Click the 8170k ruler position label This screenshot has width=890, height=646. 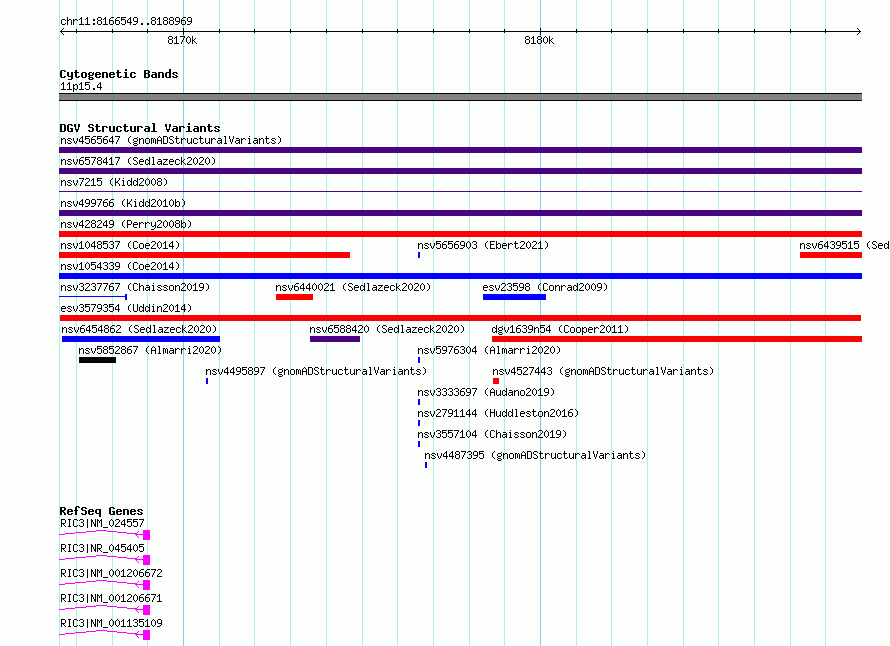[182, 40]
